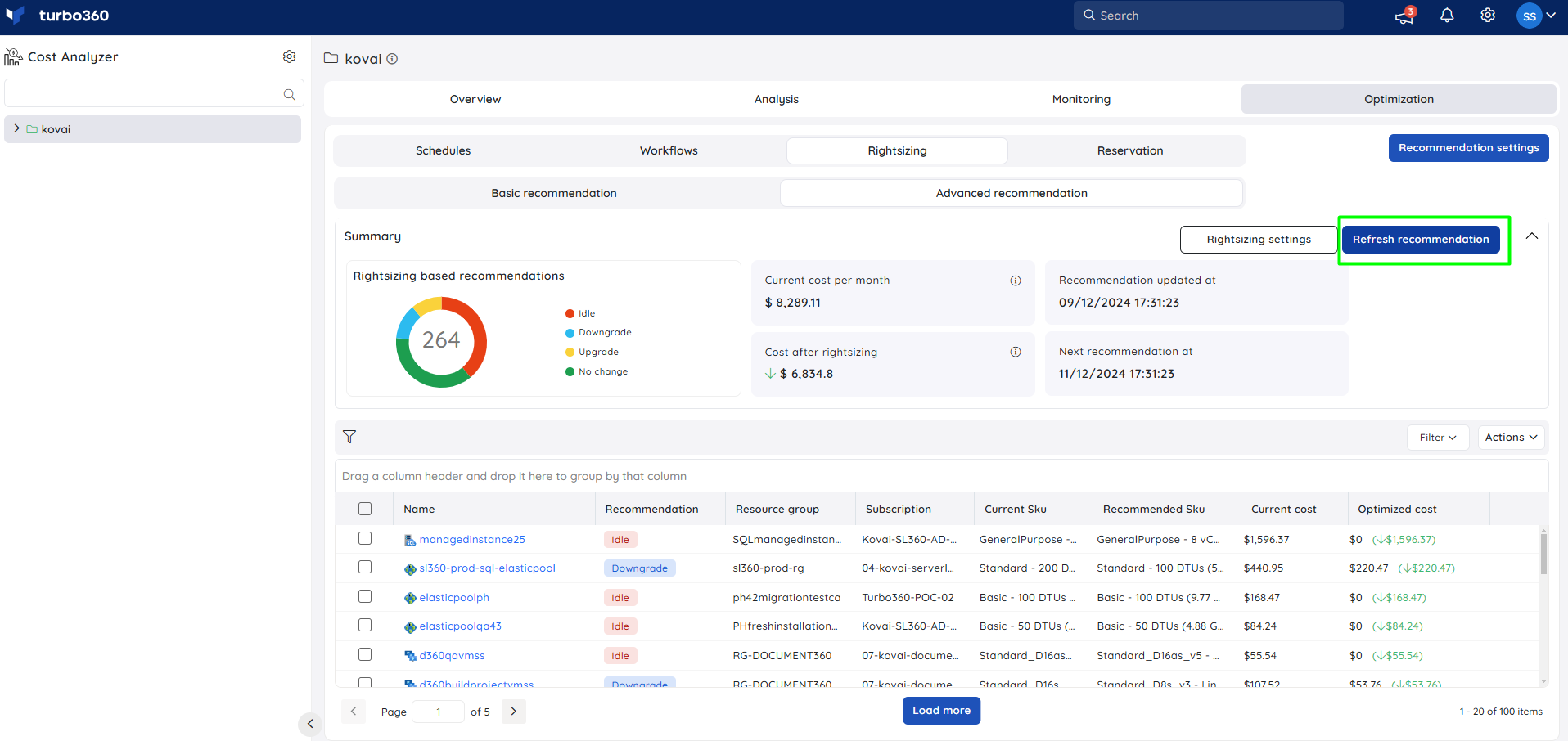Show info for Current cost per month

1016,281
